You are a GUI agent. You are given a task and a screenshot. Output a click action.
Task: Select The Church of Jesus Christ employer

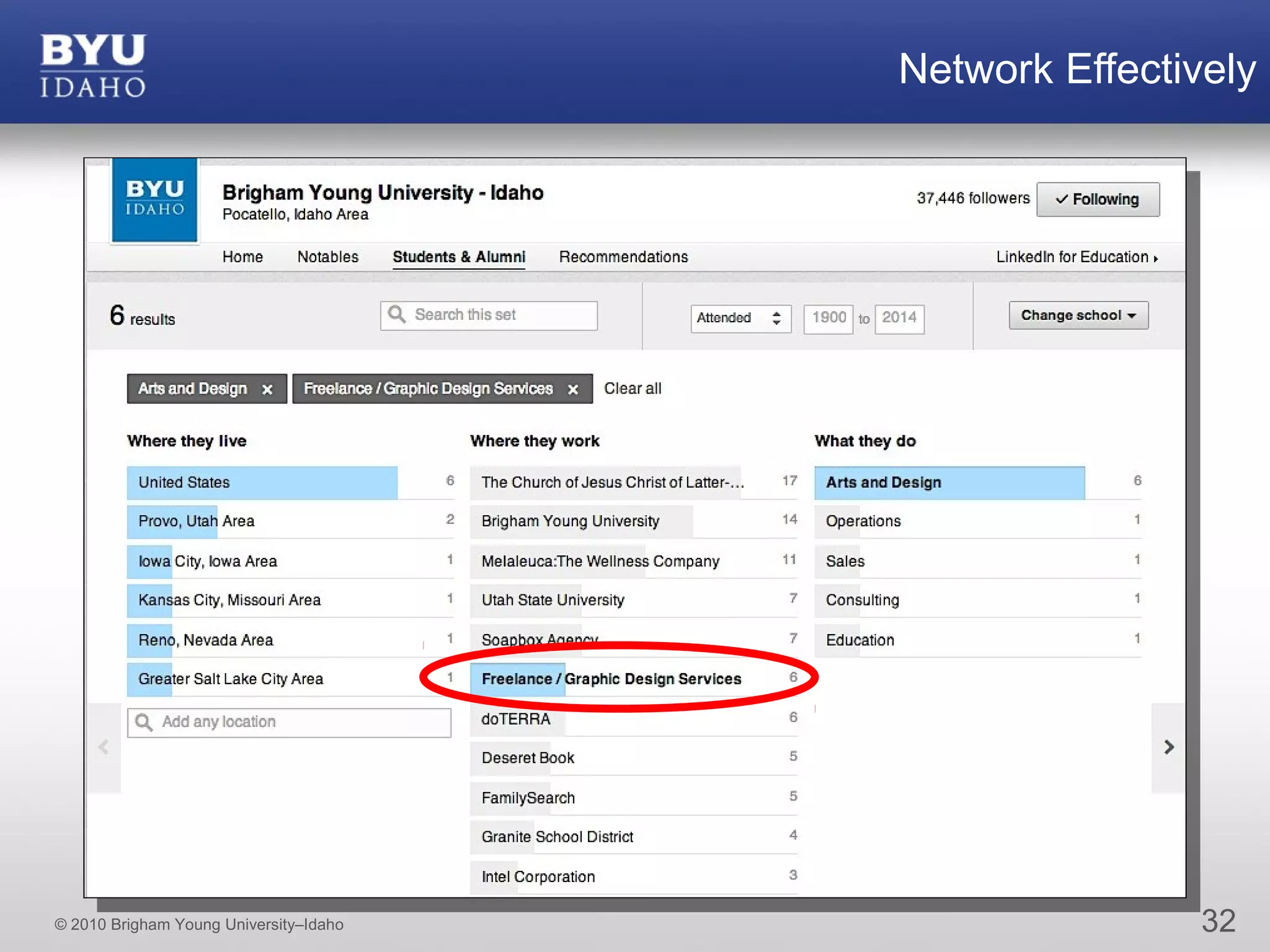[x=634, y=482]
